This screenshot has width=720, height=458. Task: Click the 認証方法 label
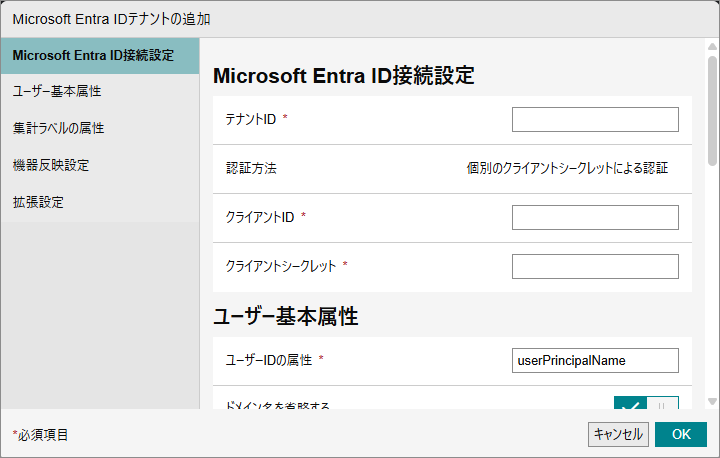coord(251,168)
